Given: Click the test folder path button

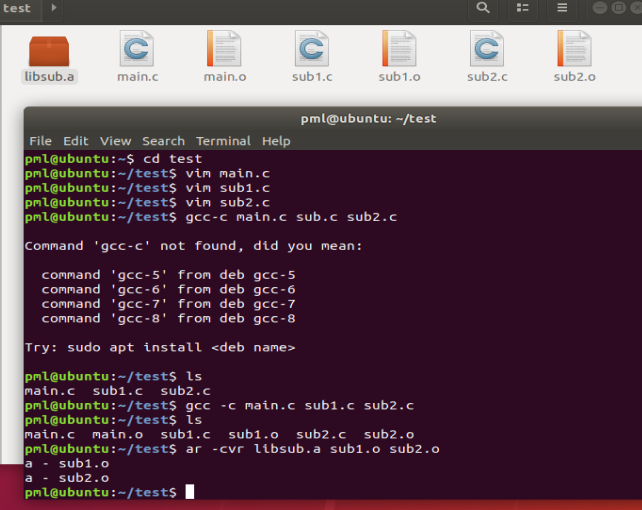Looking at the screenshot, I should pos(17,8).
